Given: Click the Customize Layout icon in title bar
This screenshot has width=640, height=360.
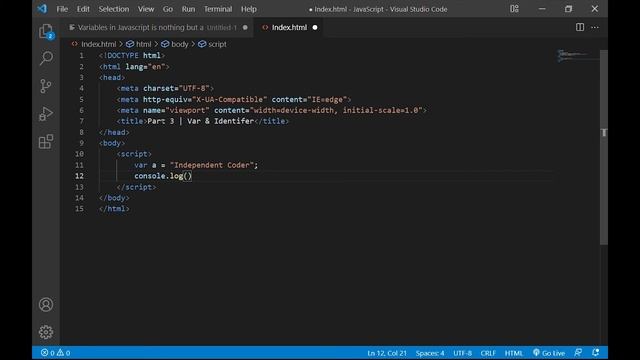Looking at the screenshot, I should click(514, 9).
